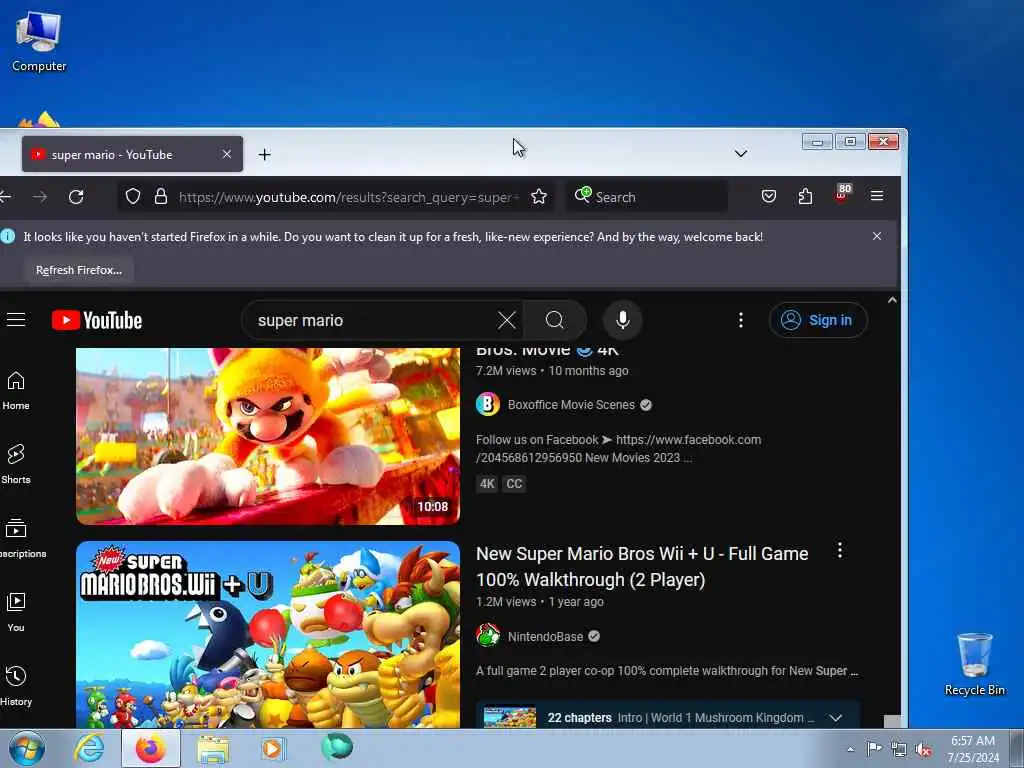Open the NintendoBase channel avatar
1024x768 pixels.
[488, 635]
